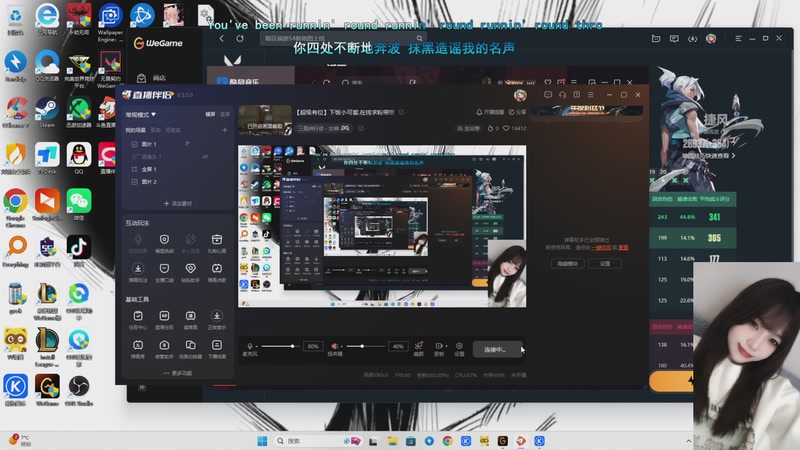The image size is (800, 450).
Task: Click the user avatar in companion title bar
Action: tap(520, 95)
